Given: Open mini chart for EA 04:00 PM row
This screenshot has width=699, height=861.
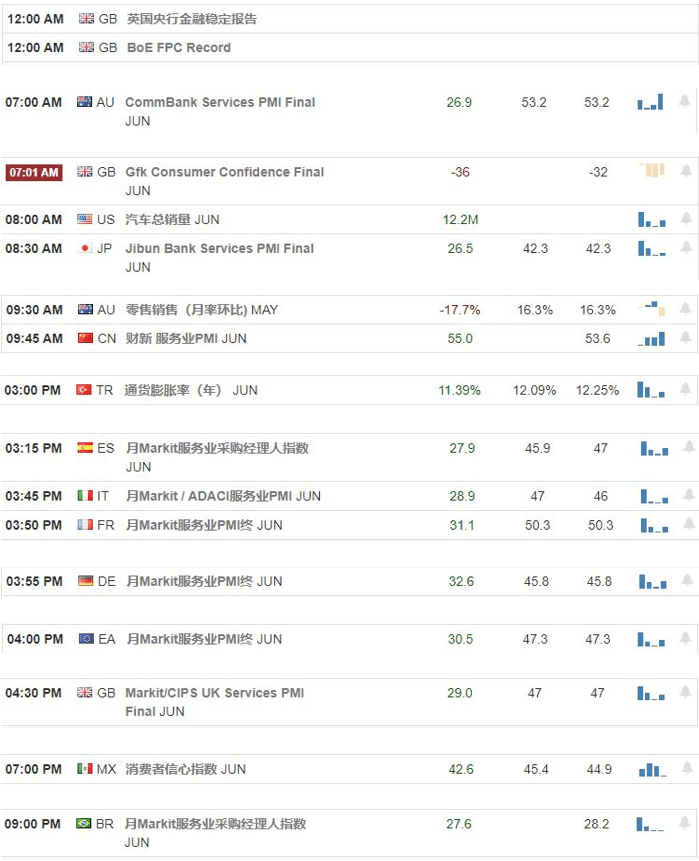Looking at the screenshot, I should click(651, 639).
